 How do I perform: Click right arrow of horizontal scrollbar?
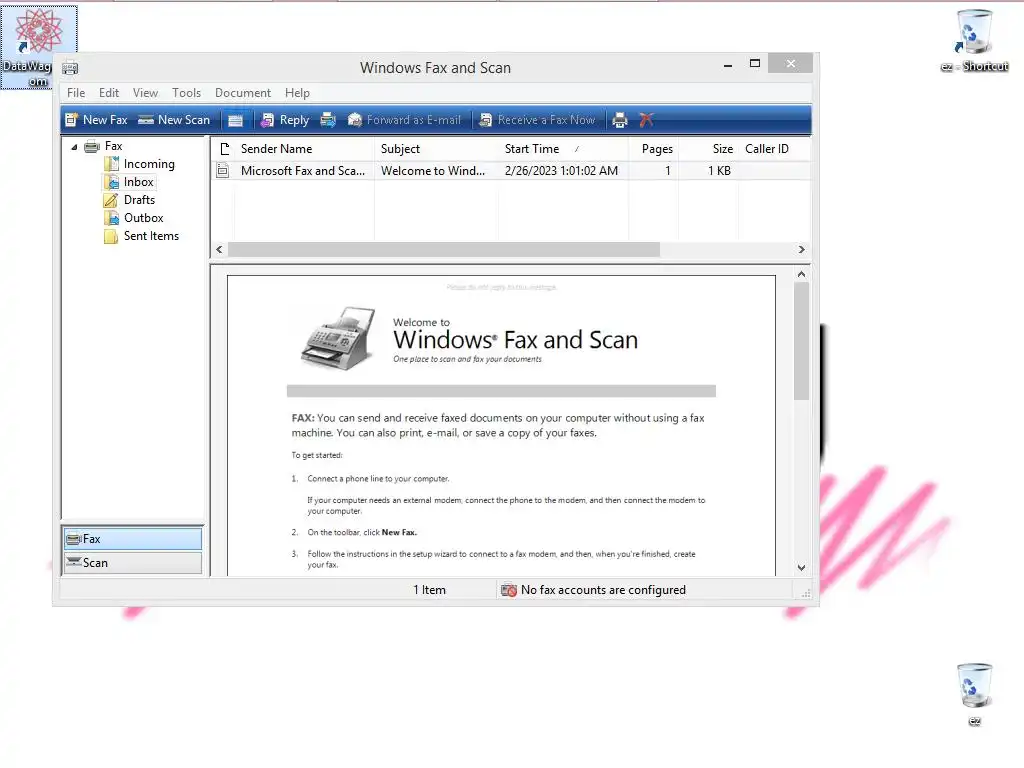tap(802, 249)
